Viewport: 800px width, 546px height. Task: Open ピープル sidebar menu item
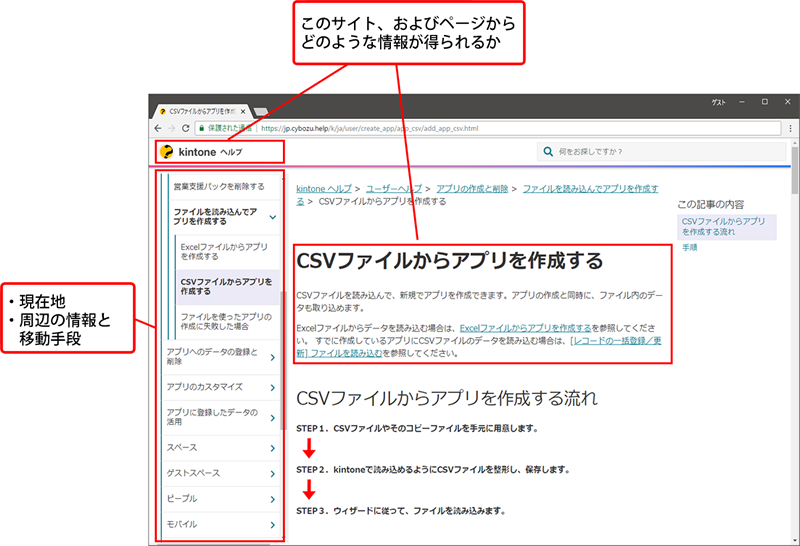click(x=182, y=499)
